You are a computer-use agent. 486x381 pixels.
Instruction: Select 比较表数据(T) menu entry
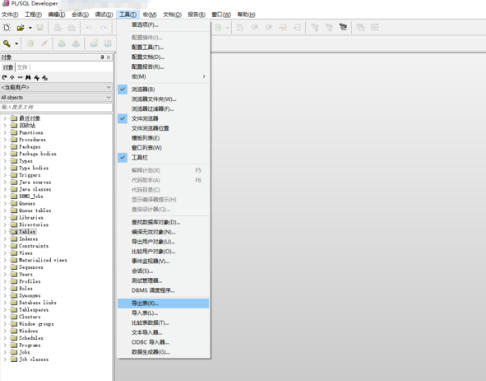163,323
